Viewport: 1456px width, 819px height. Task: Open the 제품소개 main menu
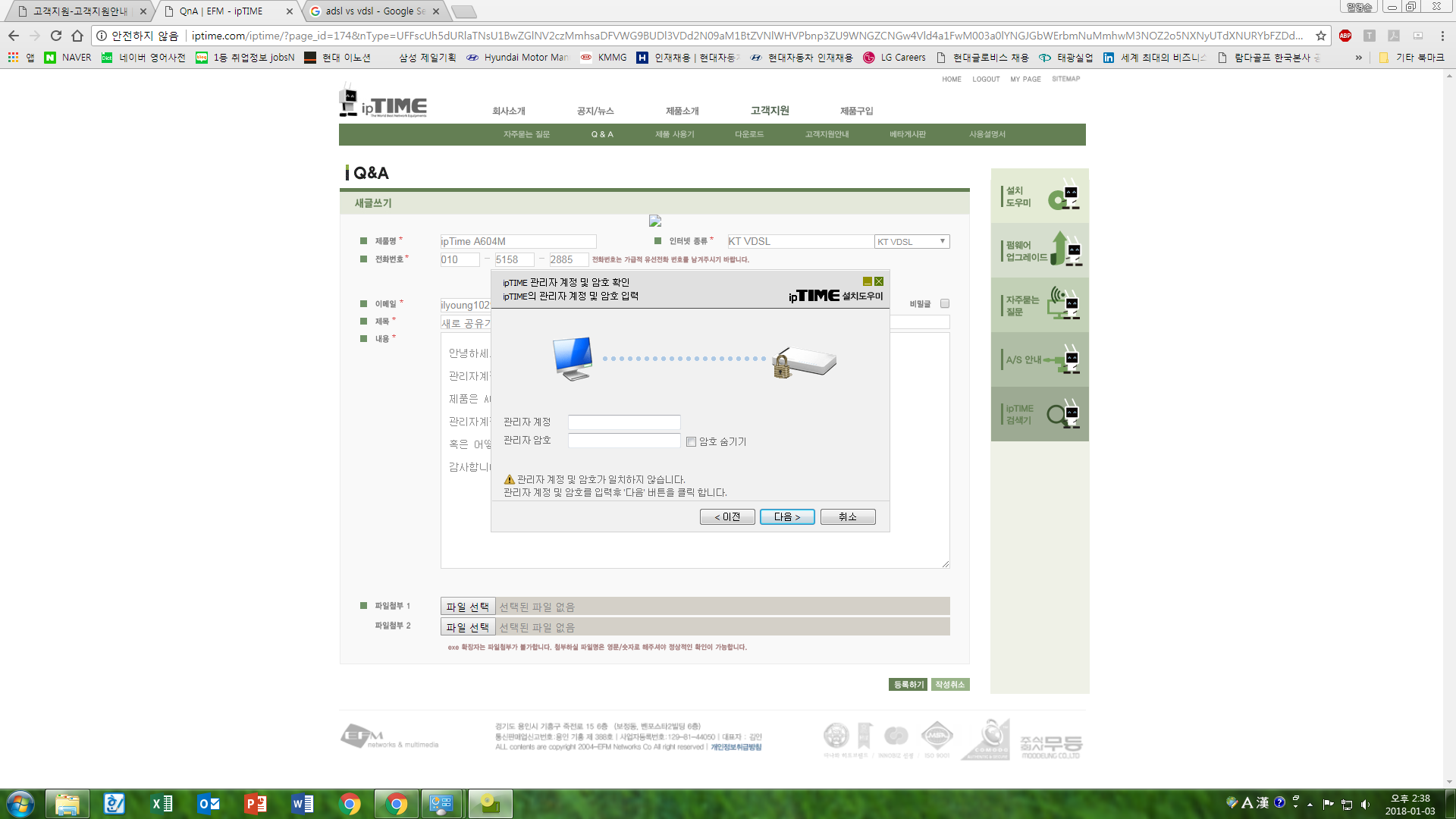682,111
